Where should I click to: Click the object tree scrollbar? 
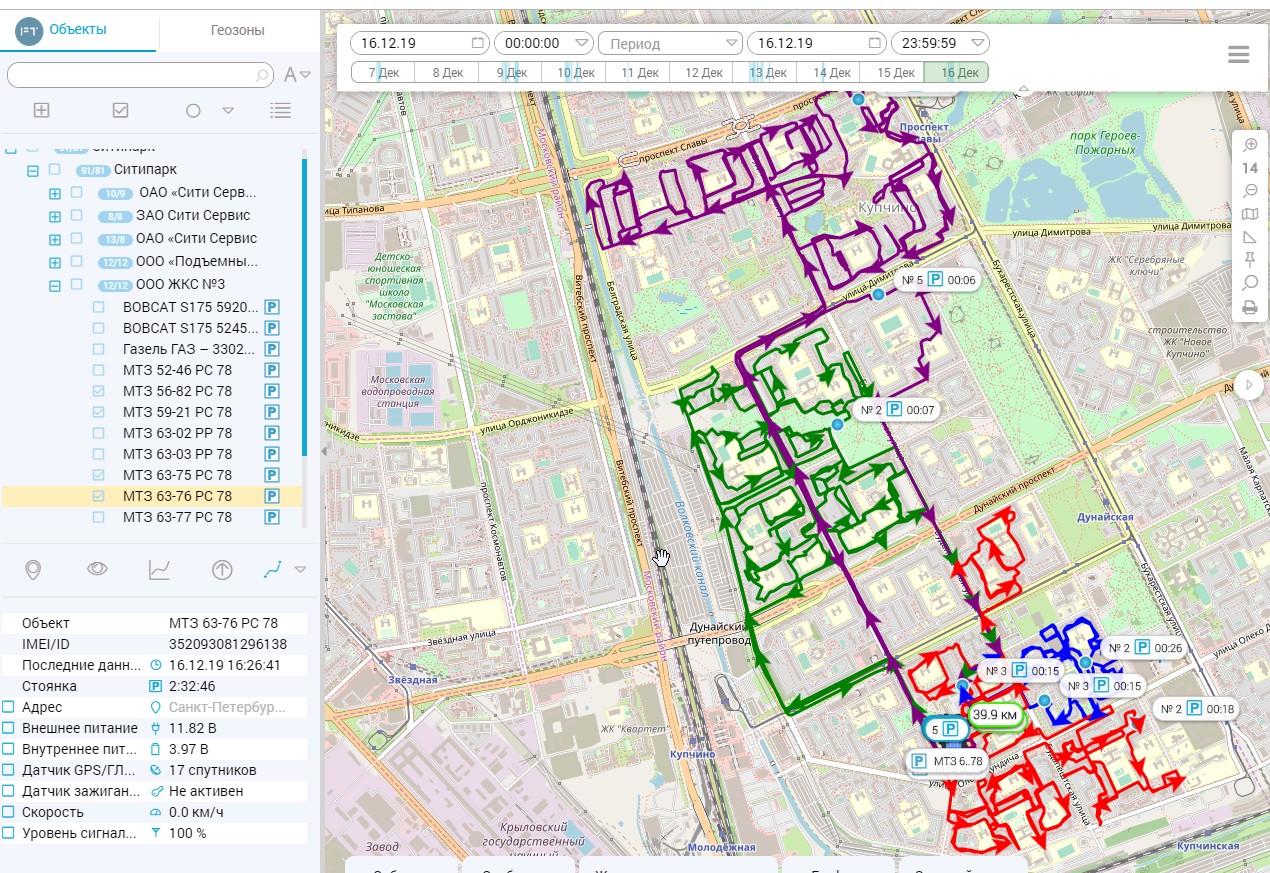pyautogui.click(x=305, y=306)
